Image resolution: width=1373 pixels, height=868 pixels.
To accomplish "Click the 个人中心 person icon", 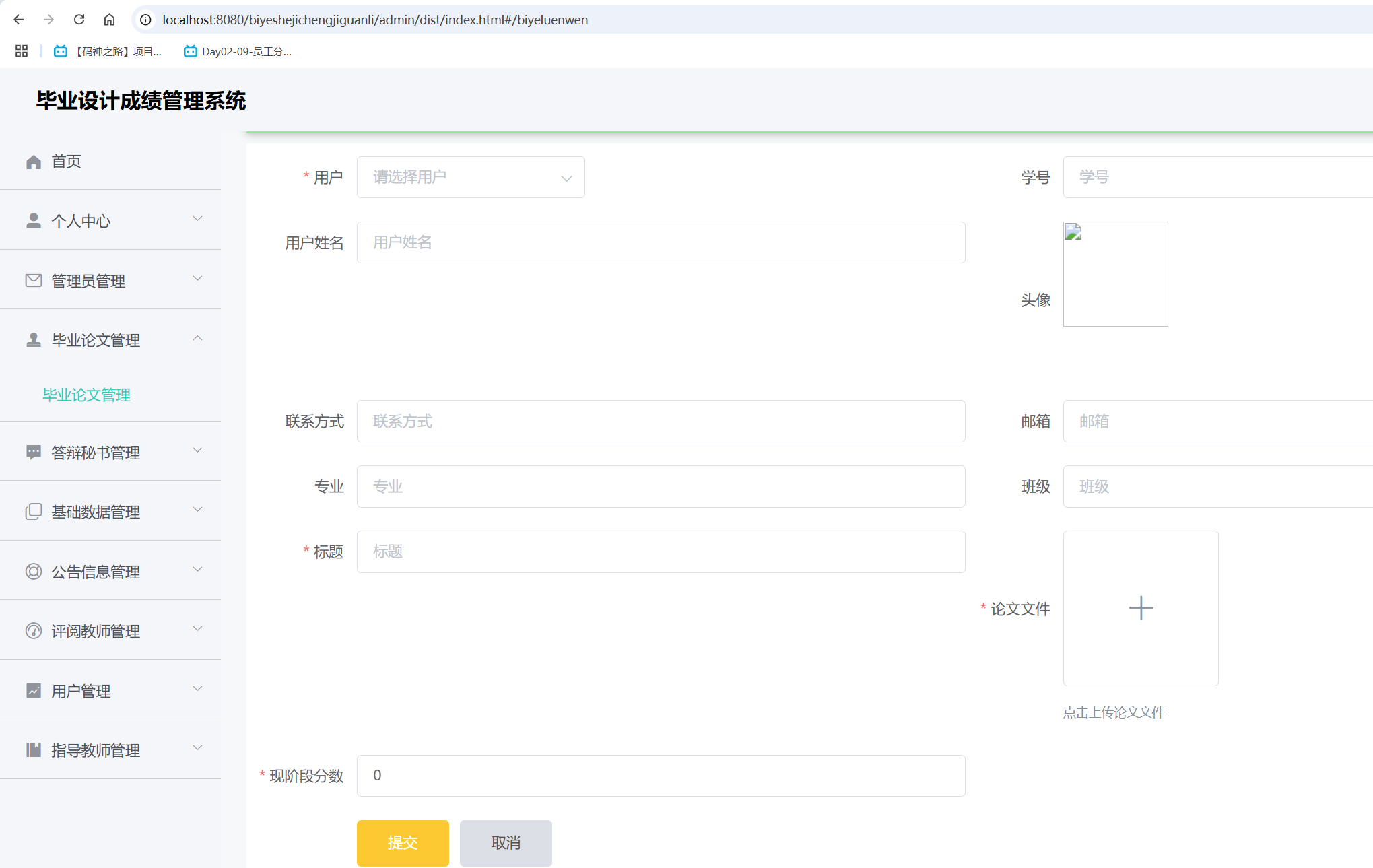I will pyautogui.click(x=34, y=221).
